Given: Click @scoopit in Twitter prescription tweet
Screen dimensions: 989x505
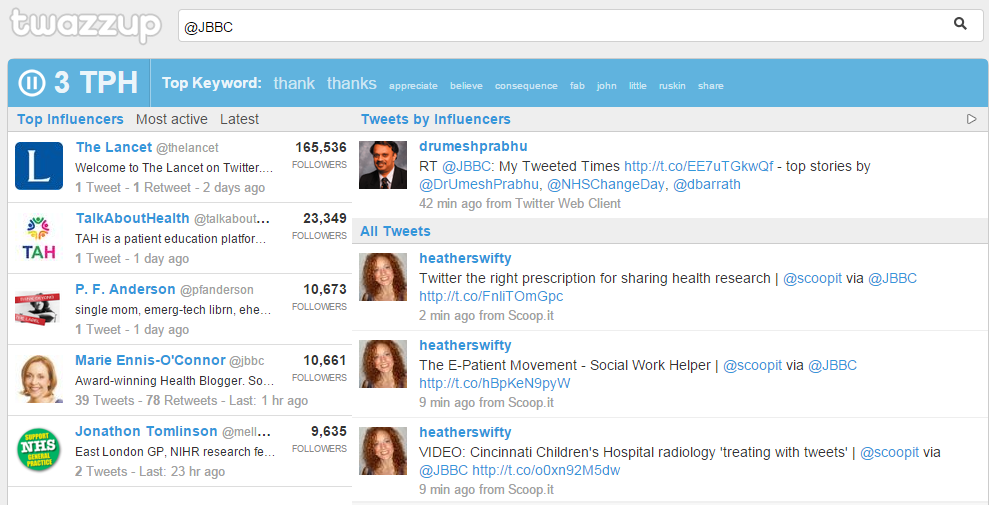Looking at the screenshot, I should 812,278.
